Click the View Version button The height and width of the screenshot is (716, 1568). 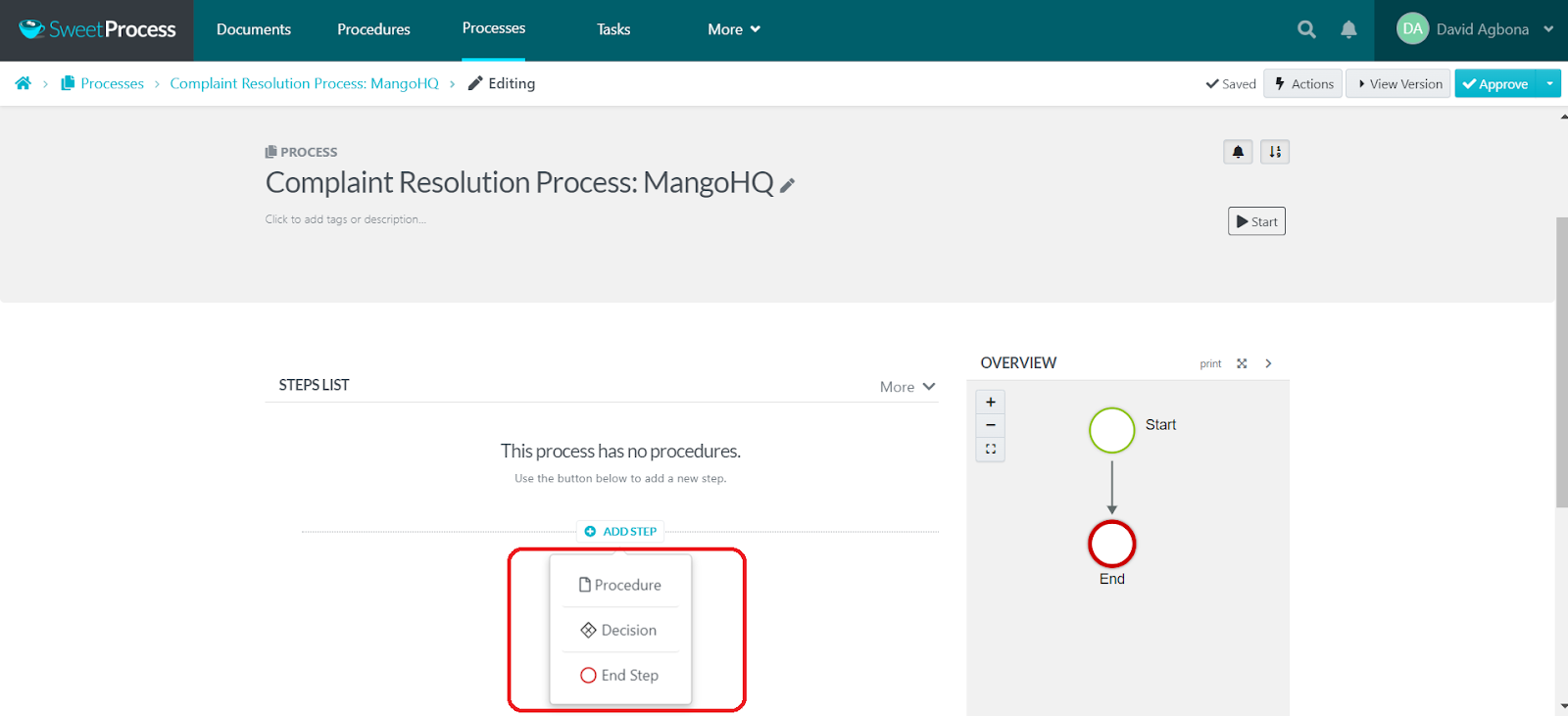(x=1398, y=83)
